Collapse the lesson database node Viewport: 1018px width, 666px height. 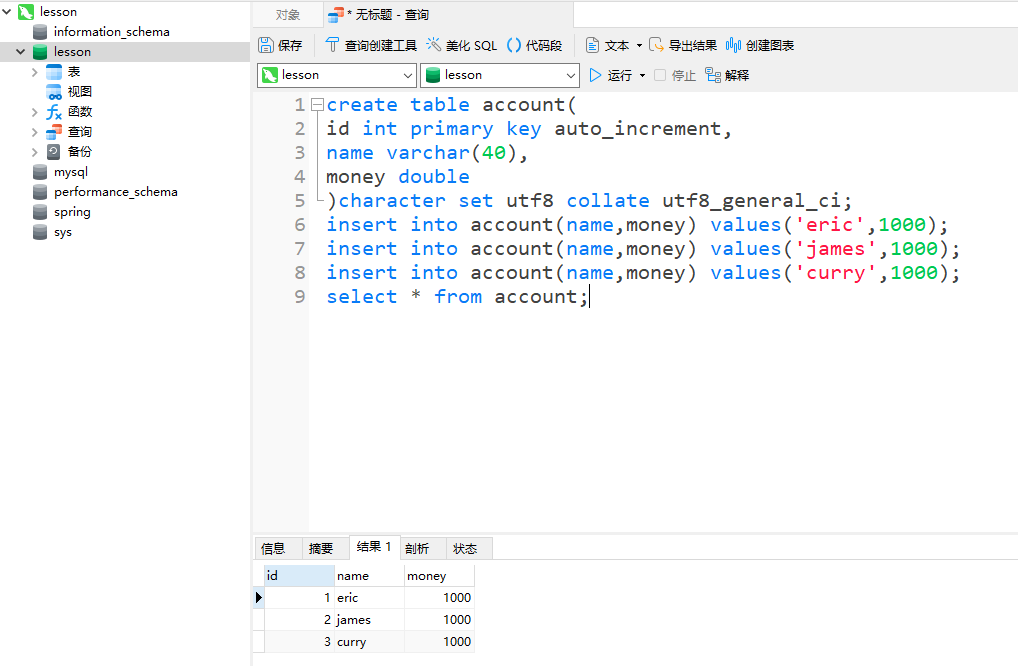click(x=21, y=51)
